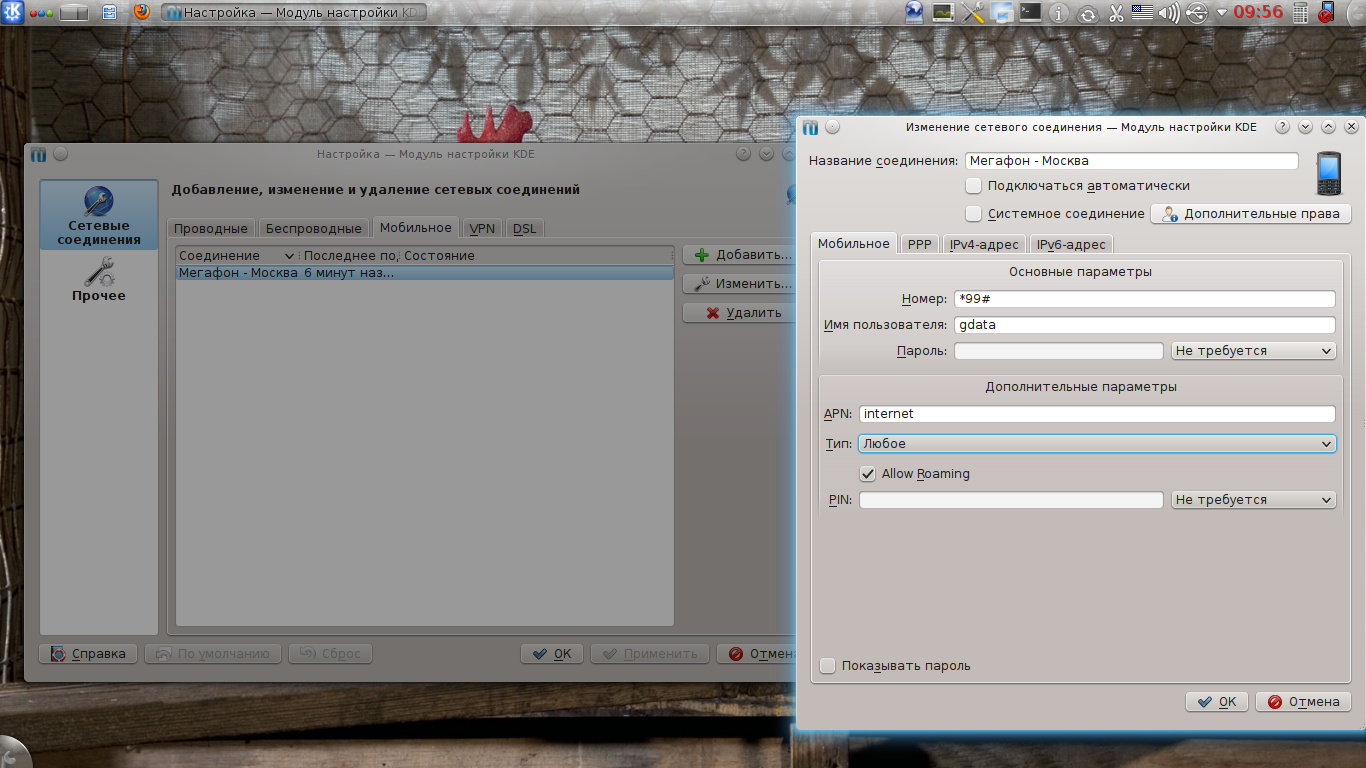Uncheck the Allow Roaming checkbox

(x=868, y=474)
